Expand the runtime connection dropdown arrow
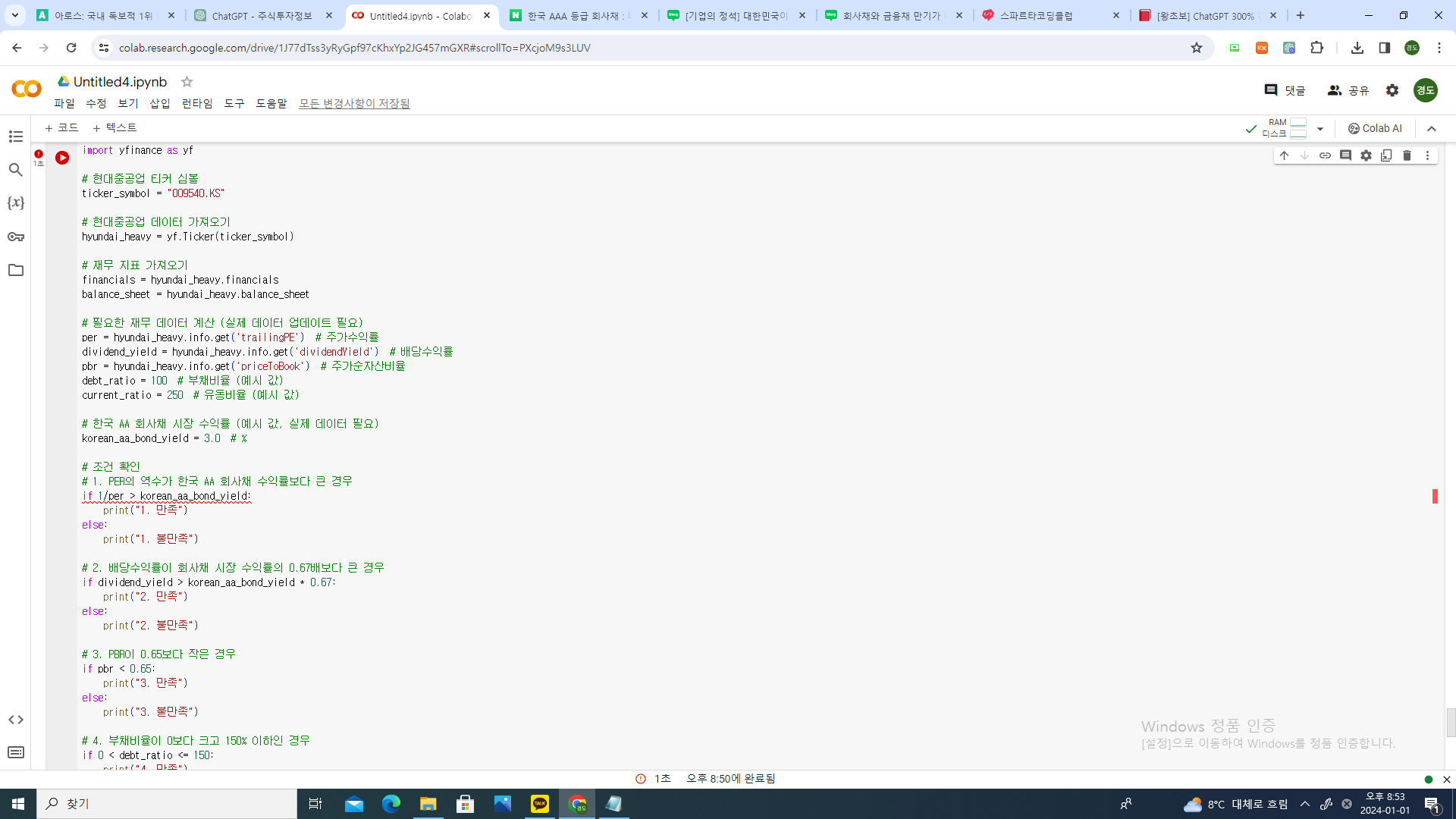 point(1320,129)
